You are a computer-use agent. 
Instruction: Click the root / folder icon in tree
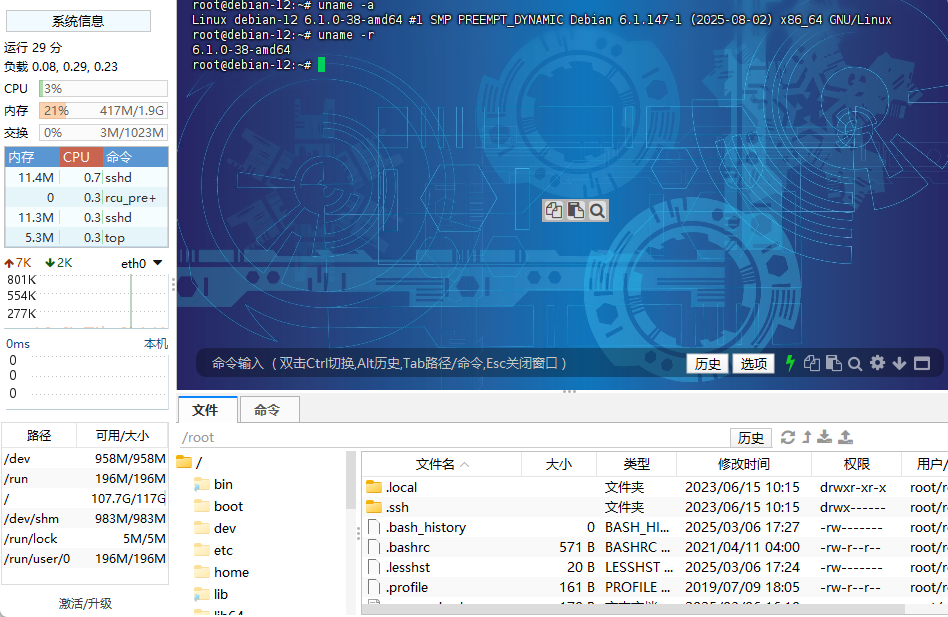(184, 462)
